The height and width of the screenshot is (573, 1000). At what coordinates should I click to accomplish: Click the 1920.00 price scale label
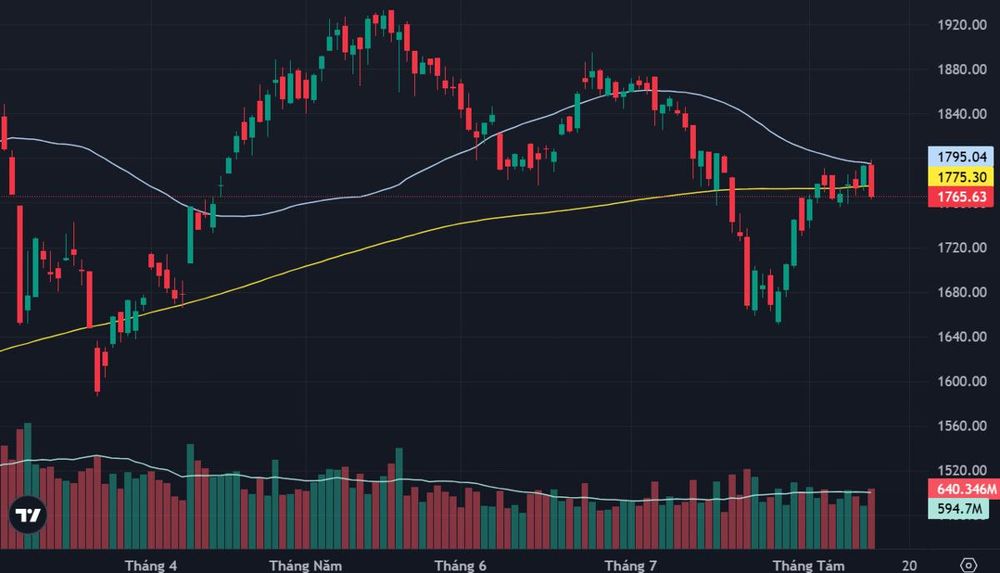[x=962, y=25]
